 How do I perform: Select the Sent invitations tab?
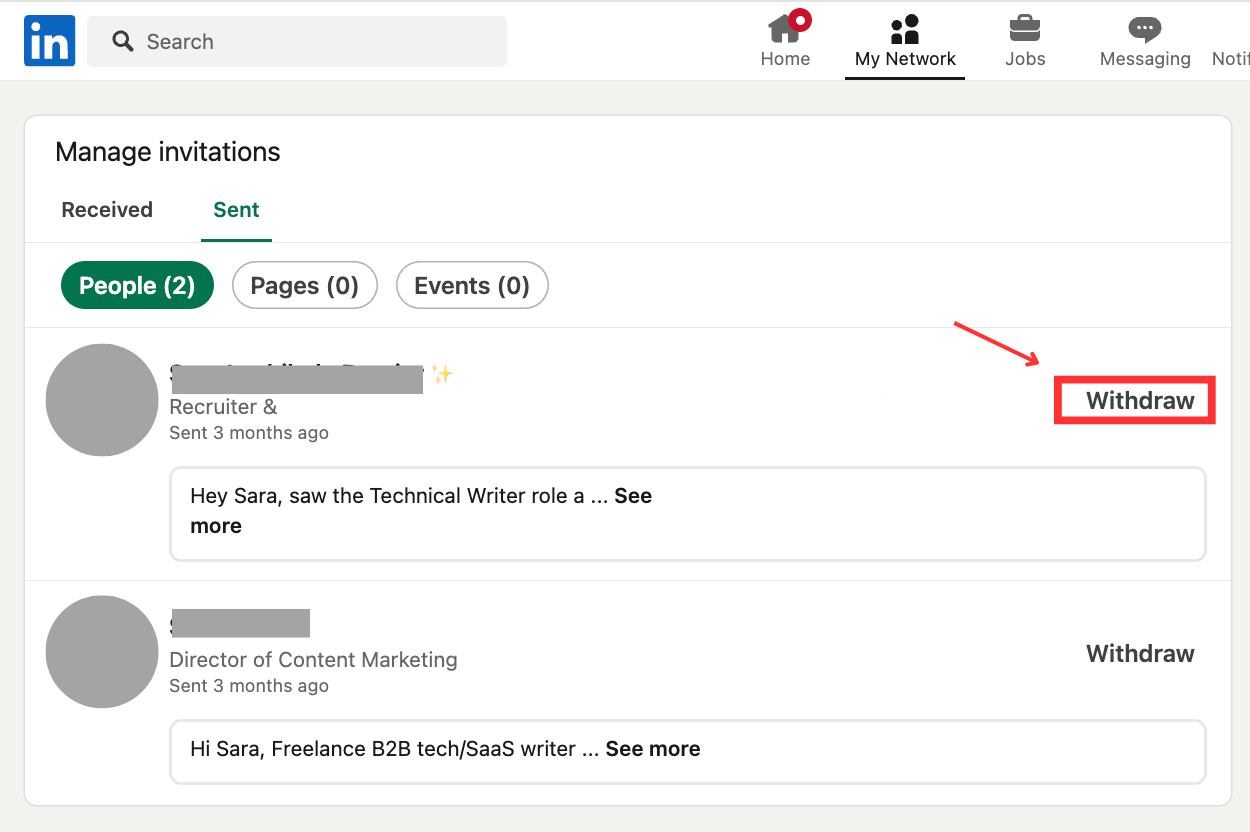tap(236, 210)
